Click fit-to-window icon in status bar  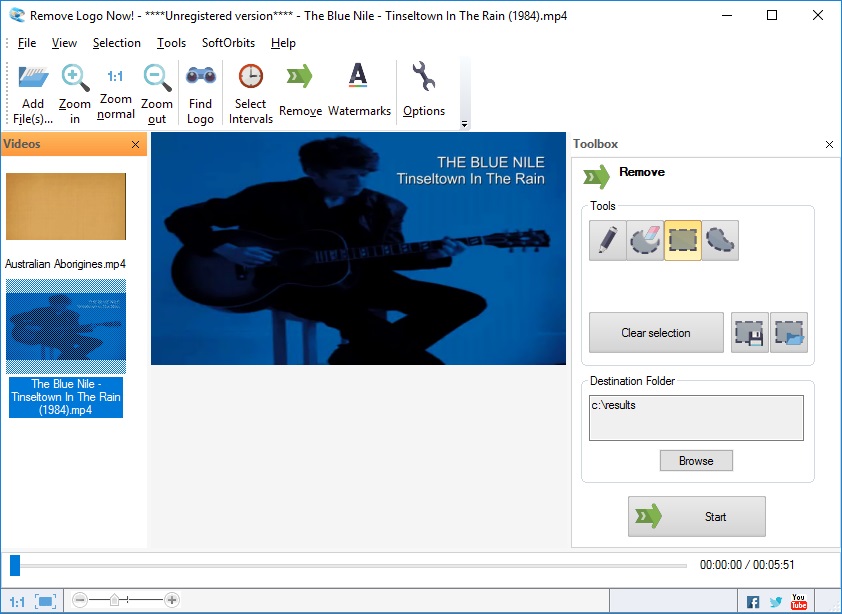click(x=46, y=601)
